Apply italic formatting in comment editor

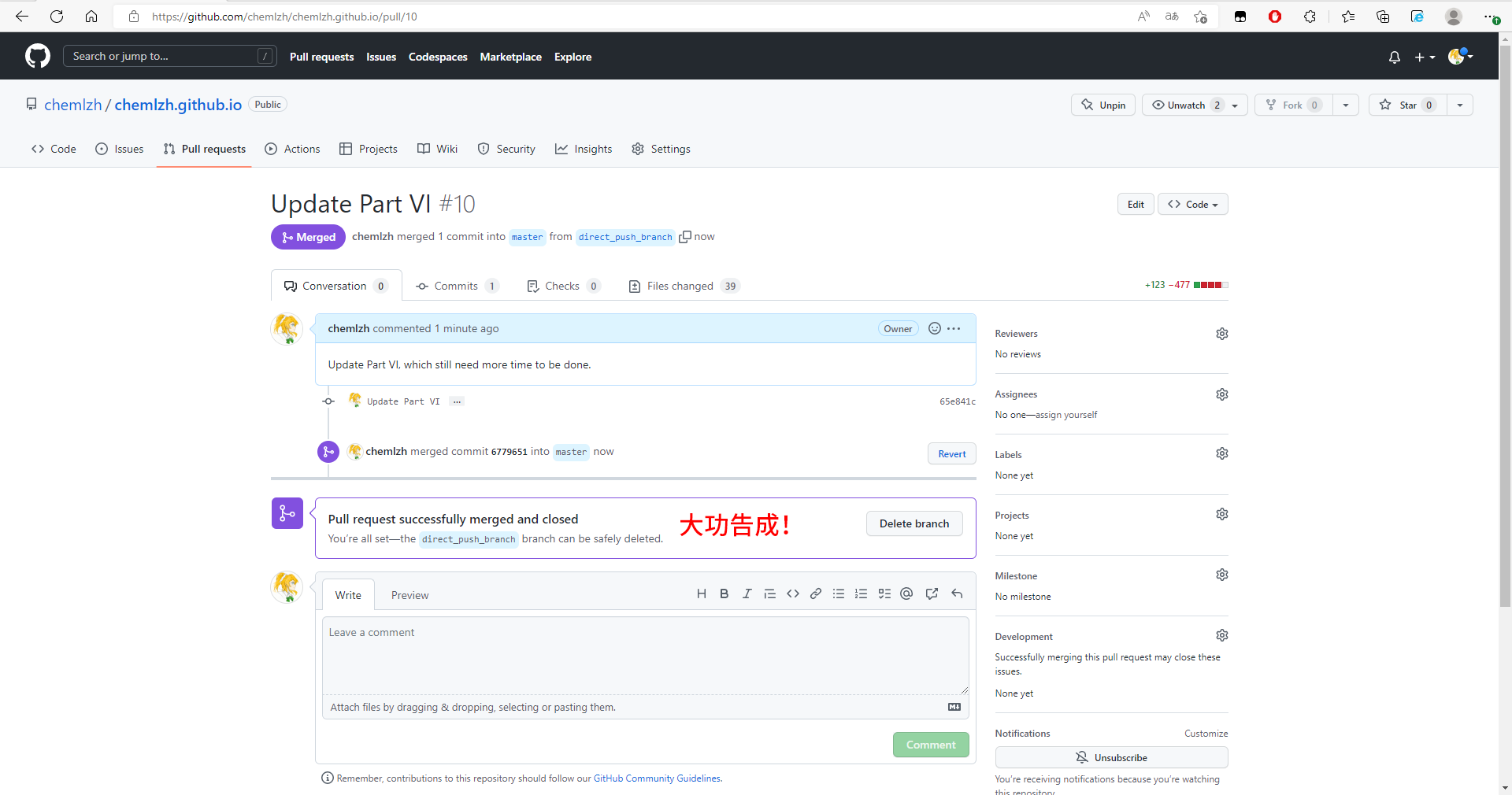[747, 593]
